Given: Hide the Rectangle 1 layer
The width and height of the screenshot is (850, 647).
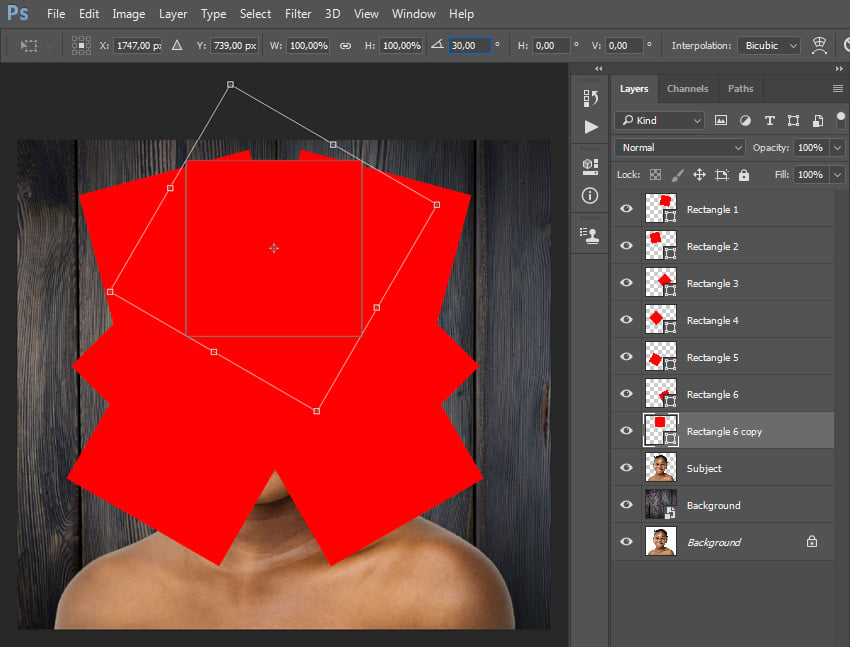Looking at the screenshot, I should click(x=626, y=209).
